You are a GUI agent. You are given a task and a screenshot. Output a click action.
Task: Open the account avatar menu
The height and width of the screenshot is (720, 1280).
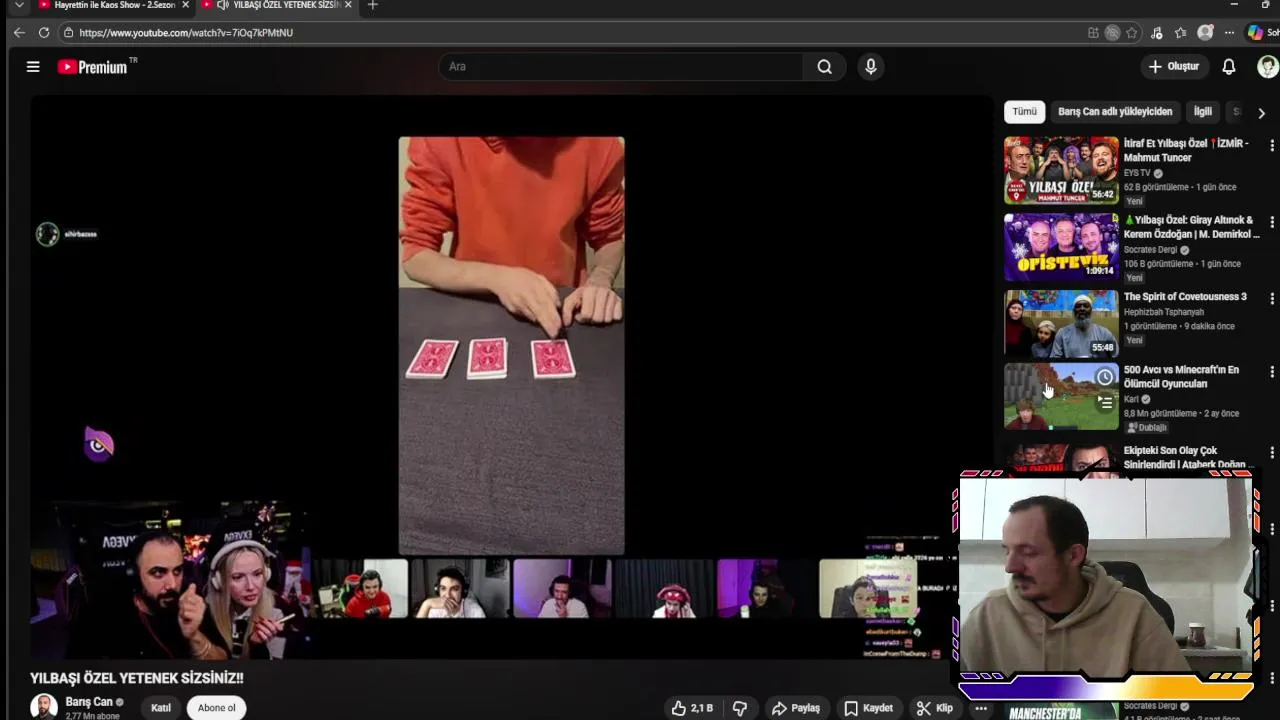(x=1268, y=67)
